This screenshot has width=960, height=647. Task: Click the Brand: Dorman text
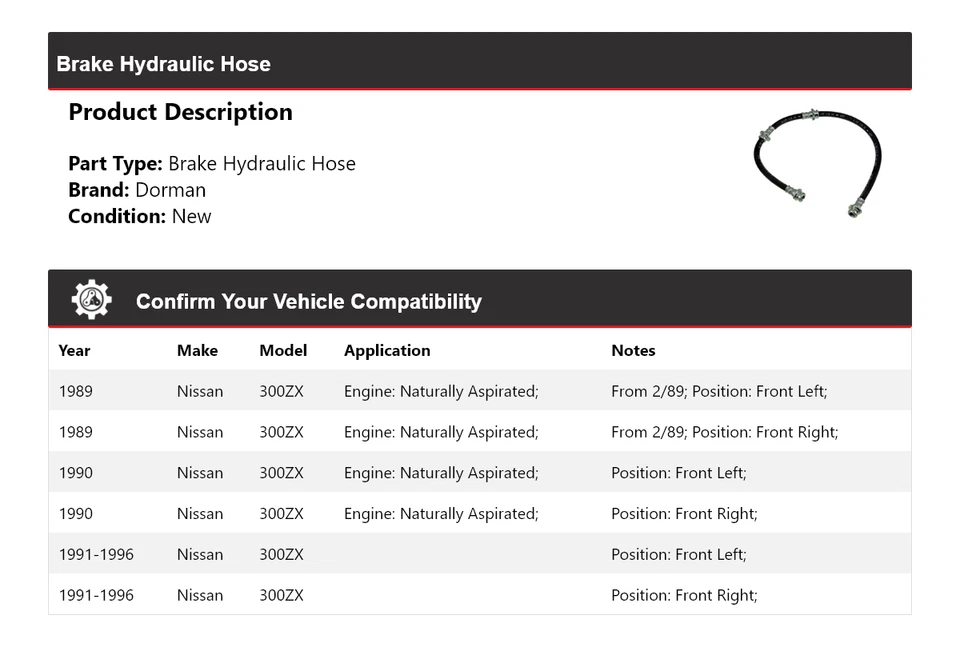[x=137, y=190]
